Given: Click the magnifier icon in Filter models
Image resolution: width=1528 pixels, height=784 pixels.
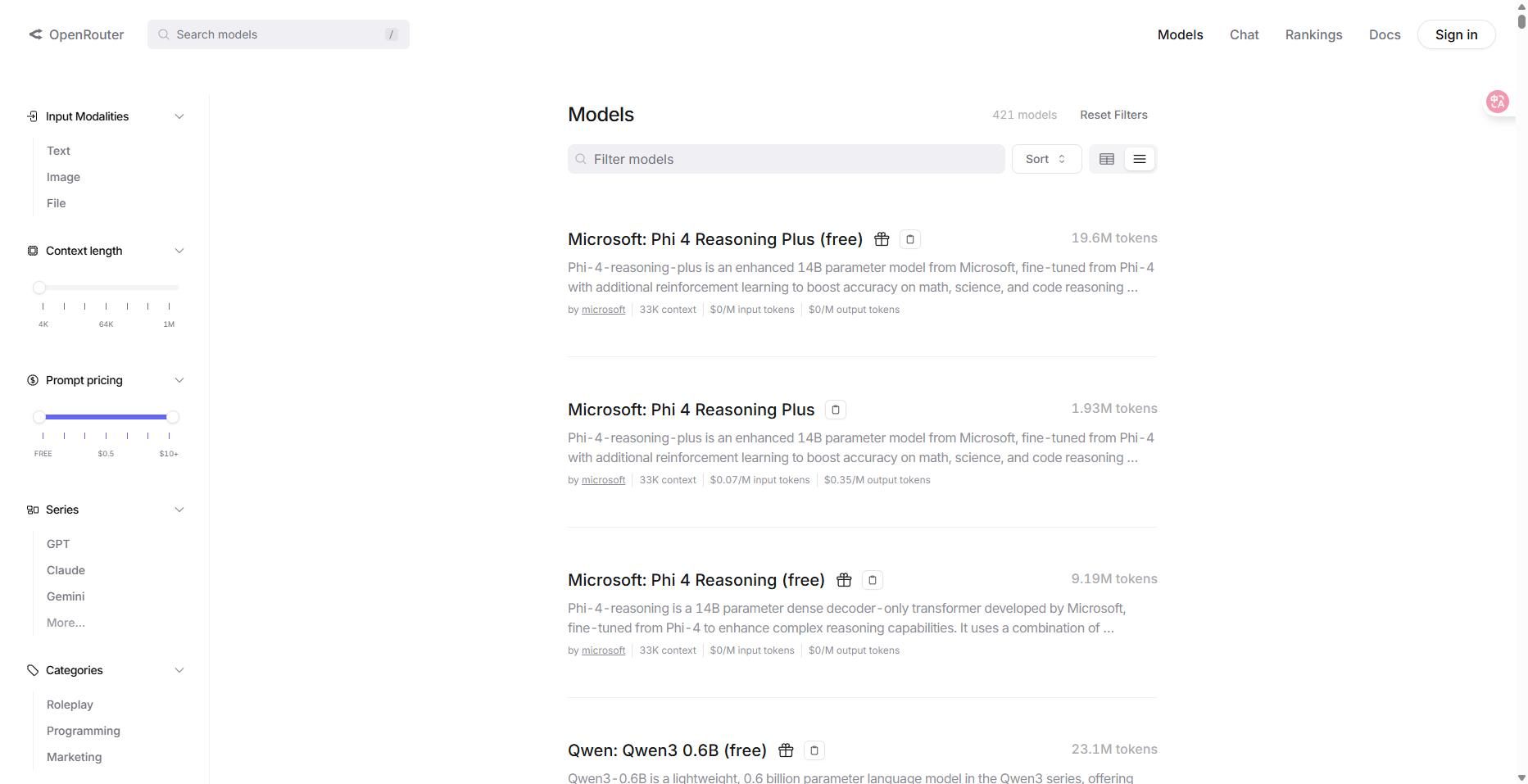Looking at the screenshot, I should tap(582, 159).
